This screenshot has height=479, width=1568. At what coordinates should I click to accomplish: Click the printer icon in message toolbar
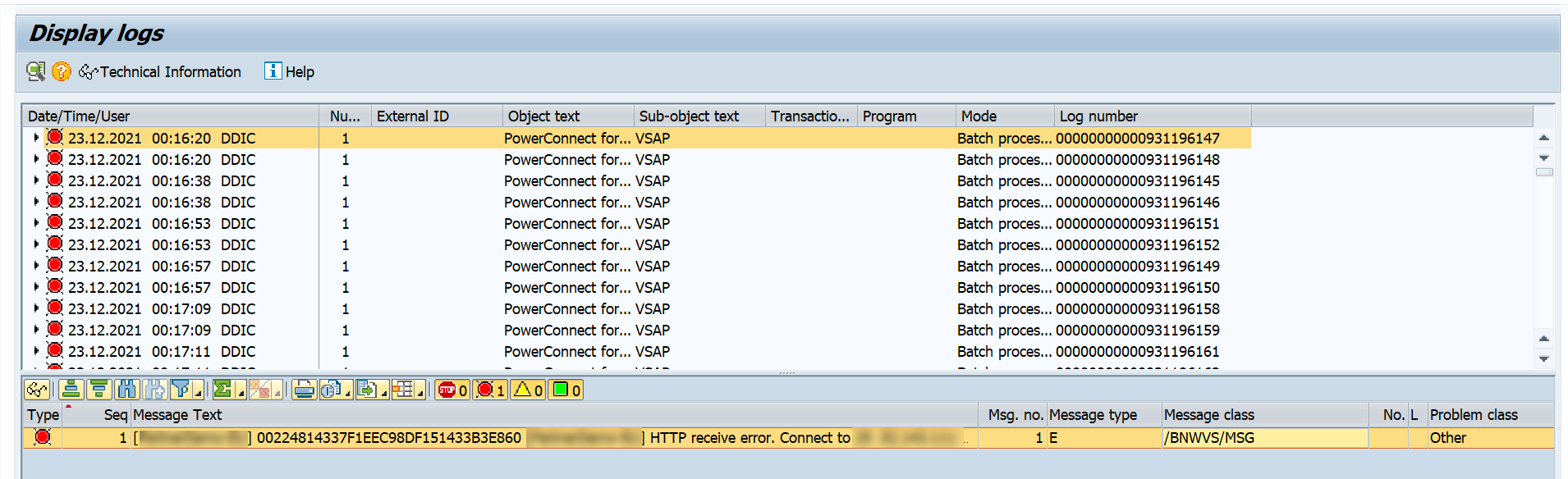[x=304, y=390]
